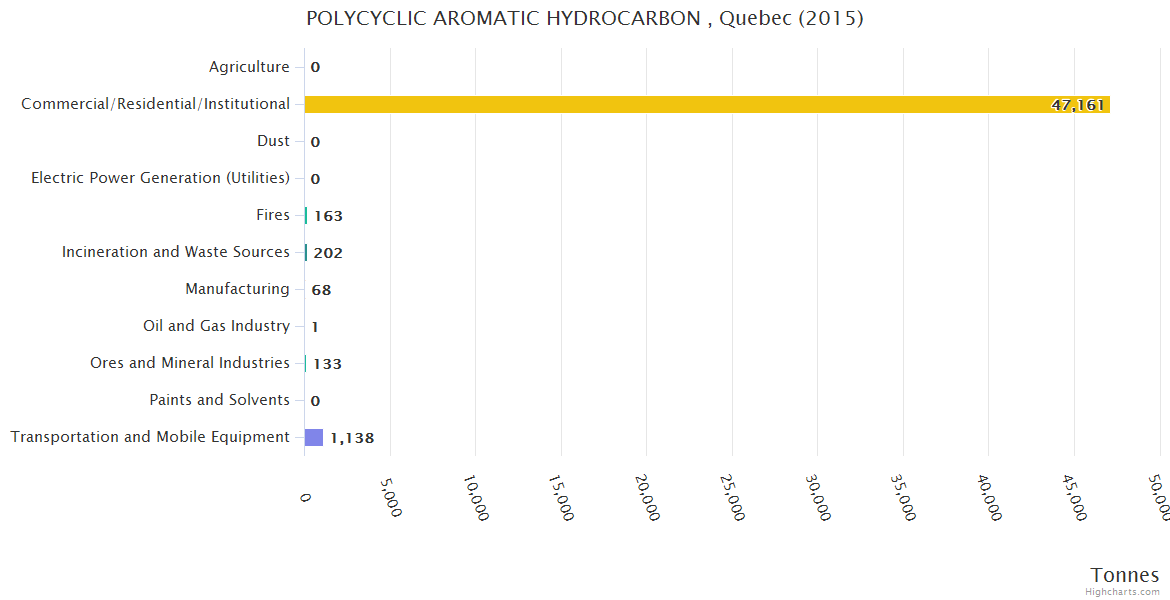The image size is (1170, 600).
Task: Click the 202 data label
Action: 328,253
